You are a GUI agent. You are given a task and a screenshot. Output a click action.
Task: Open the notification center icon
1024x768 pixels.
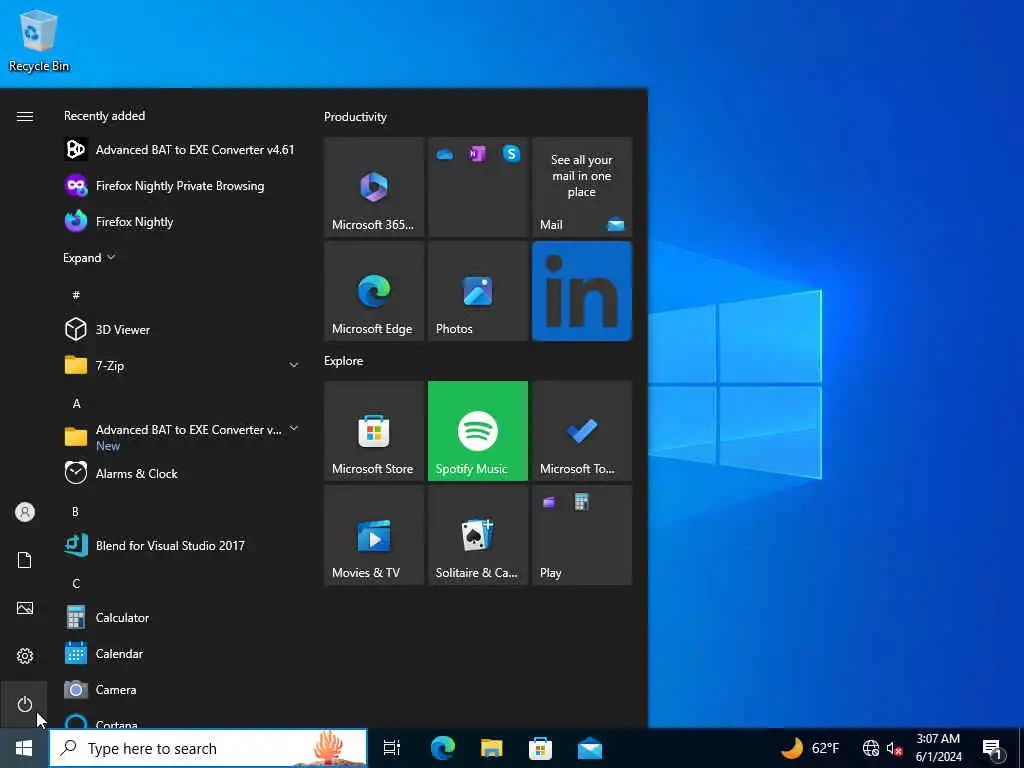click(x=993, y=748)
